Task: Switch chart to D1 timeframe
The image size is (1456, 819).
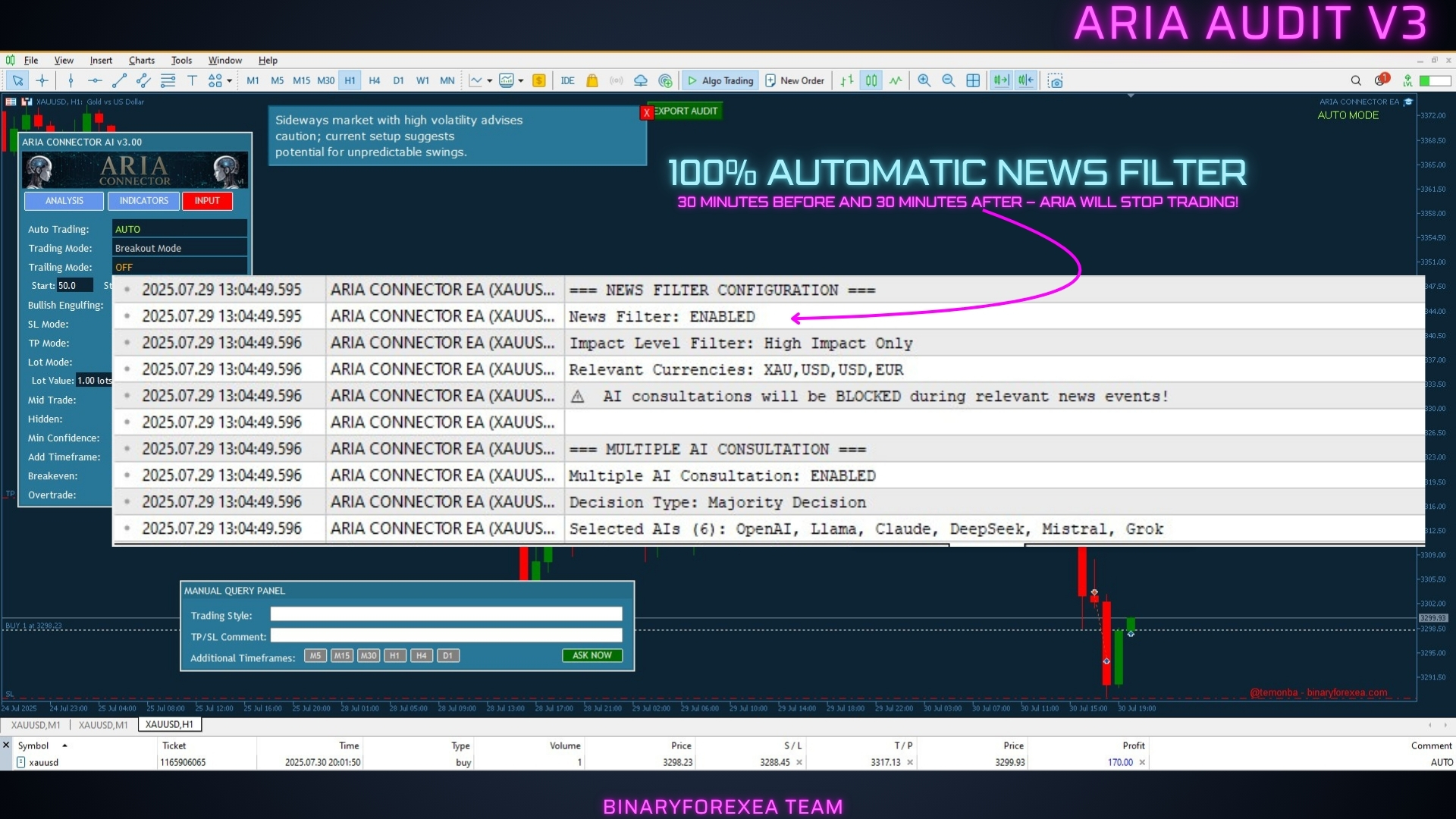Action: click(x=399, y=80)
